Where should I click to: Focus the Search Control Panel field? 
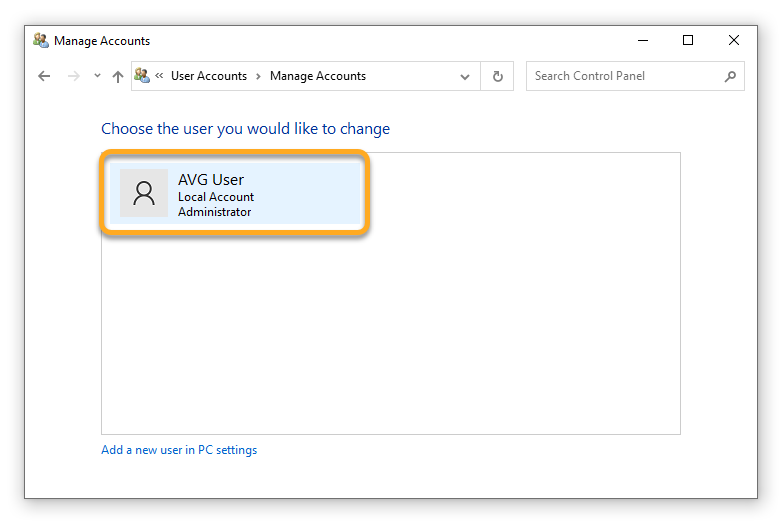pyautogui.click(x=620, y=76)
